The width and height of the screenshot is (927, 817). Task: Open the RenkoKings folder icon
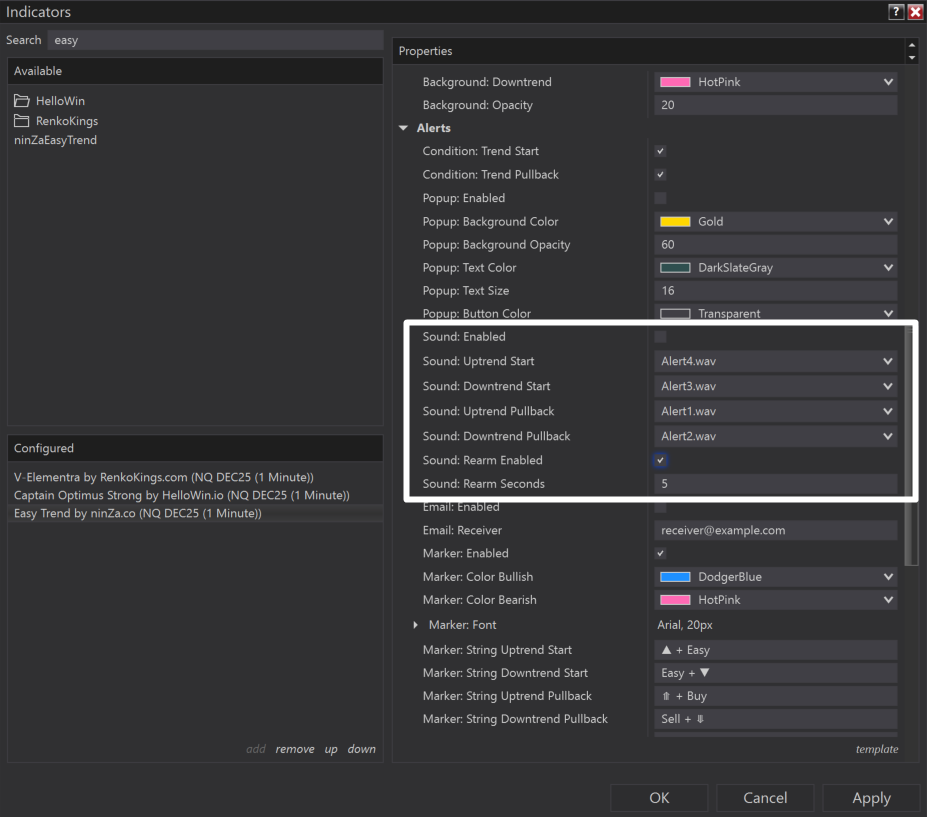[22, 121]
